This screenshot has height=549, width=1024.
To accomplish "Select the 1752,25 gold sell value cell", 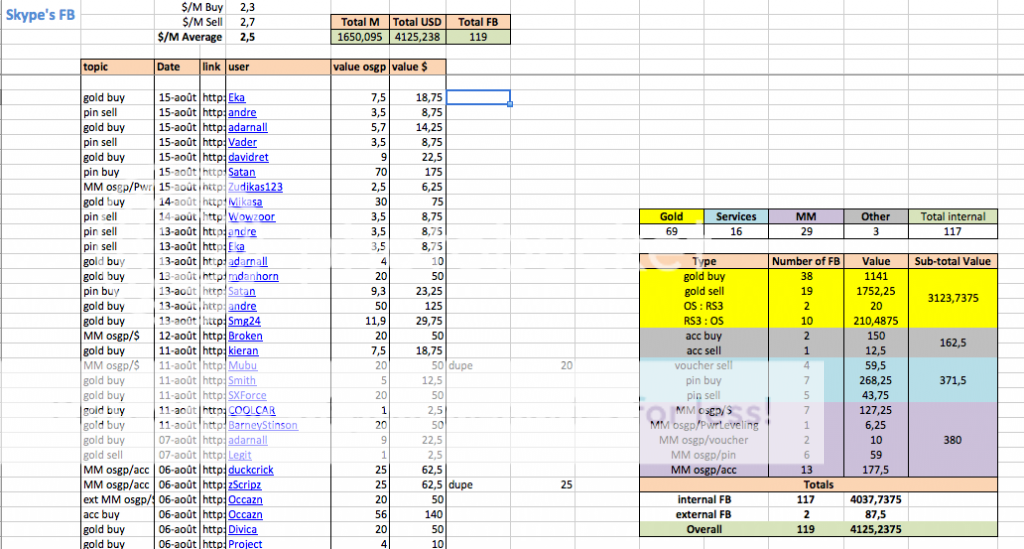I will [x=876, y=291].
